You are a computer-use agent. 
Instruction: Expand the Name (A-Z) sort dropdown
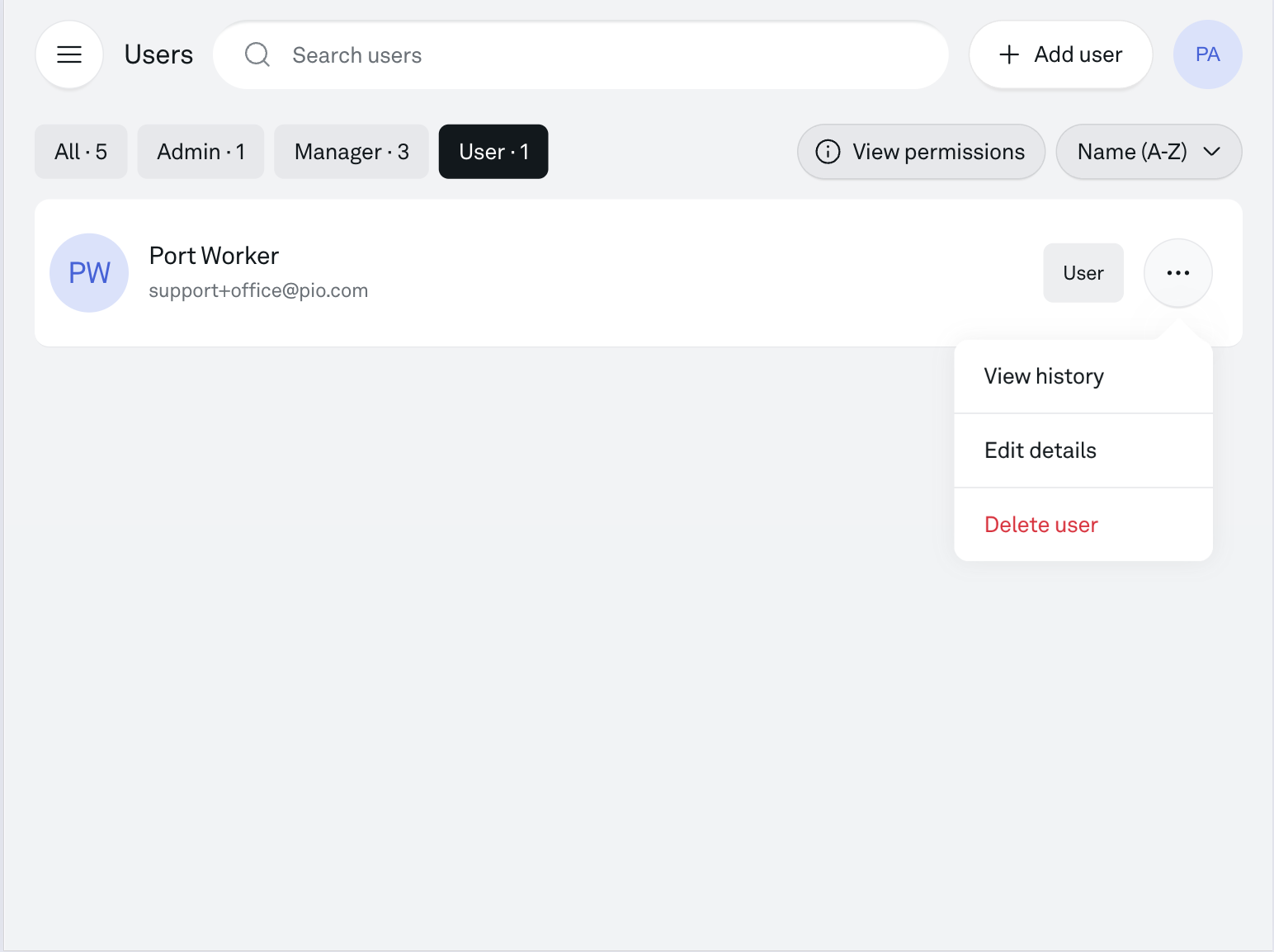[x=1149, y=152]
